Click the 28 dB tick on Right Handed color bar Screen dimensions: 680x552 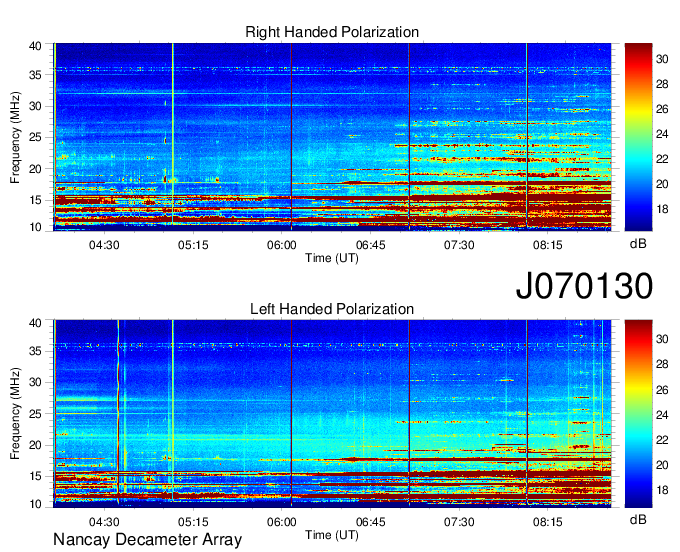click(x=662, y=84)
